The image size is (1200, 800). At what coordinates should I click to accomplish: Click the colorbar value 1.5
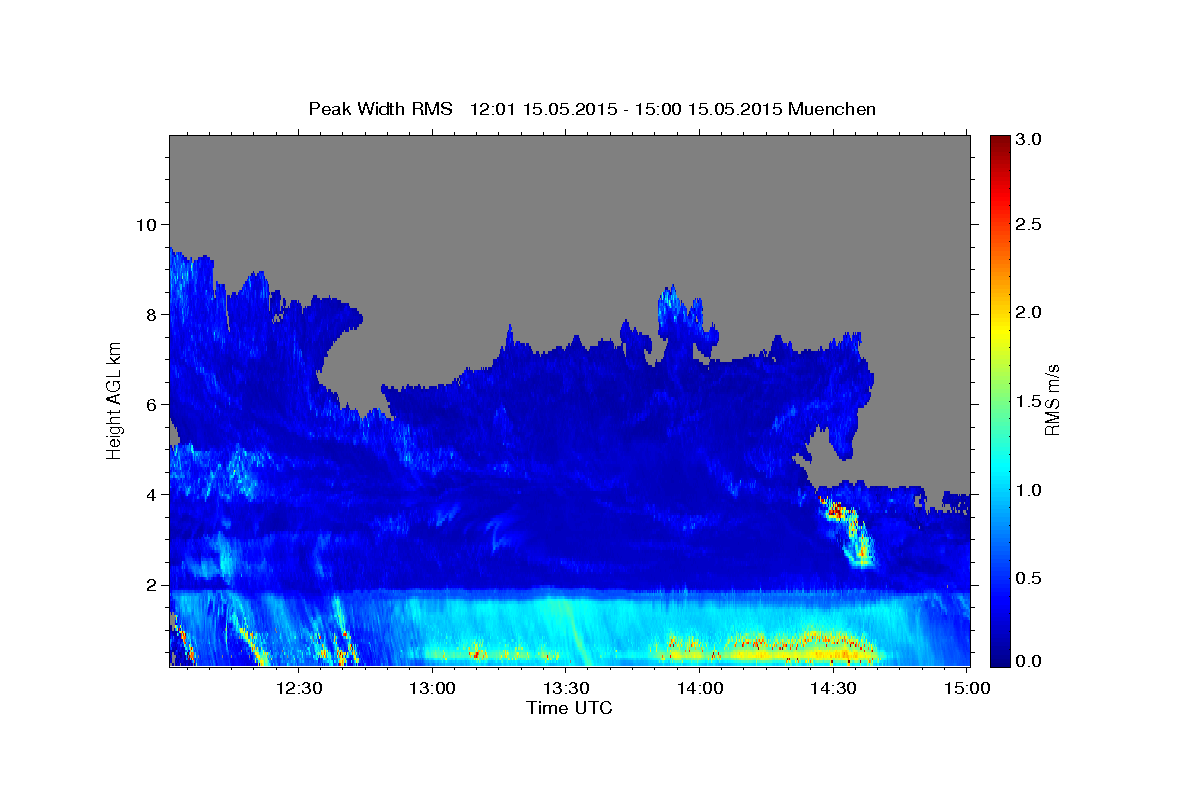click(x=1029, y=401)
